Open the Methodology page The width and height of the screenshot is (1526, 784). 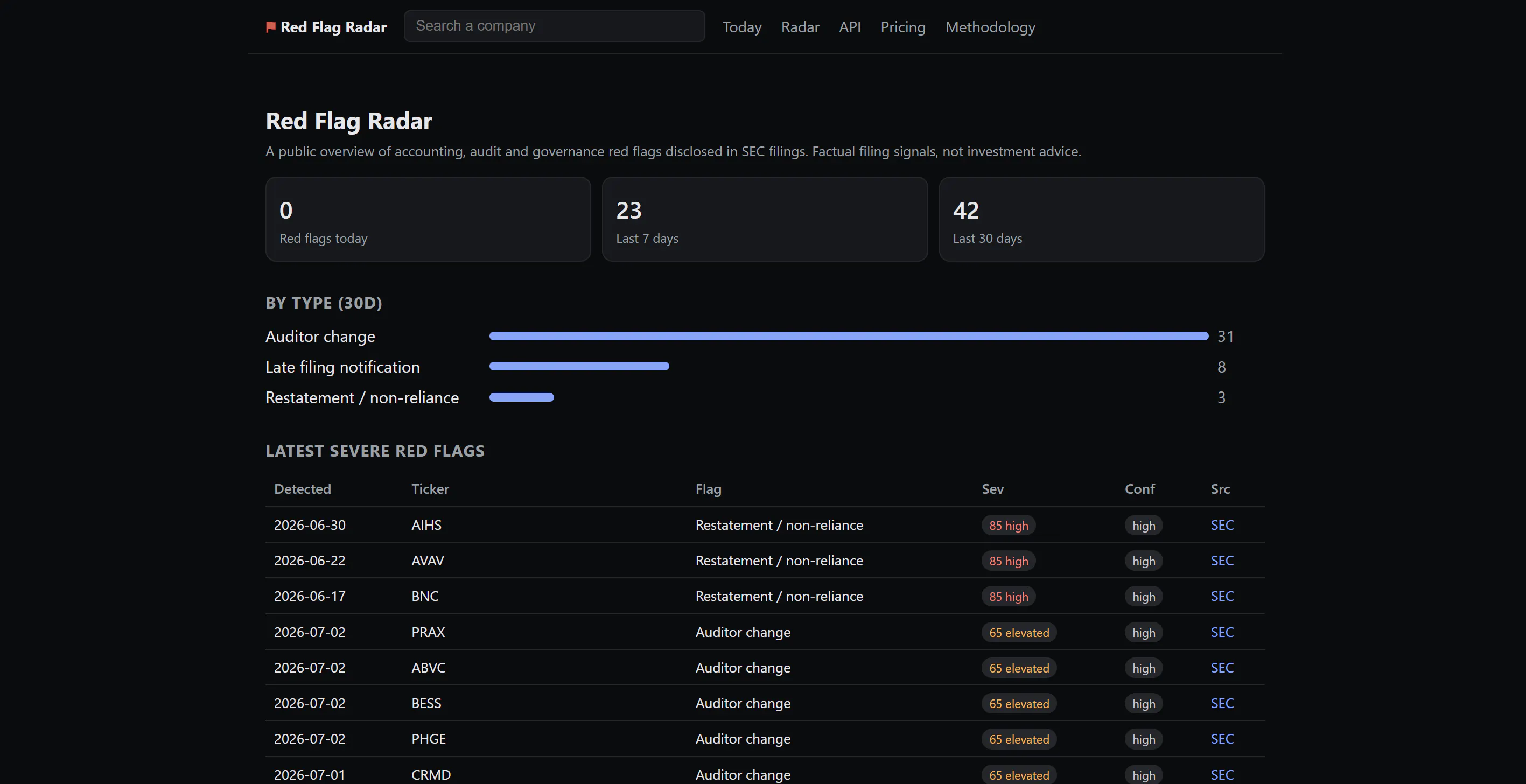click(990, 27)
